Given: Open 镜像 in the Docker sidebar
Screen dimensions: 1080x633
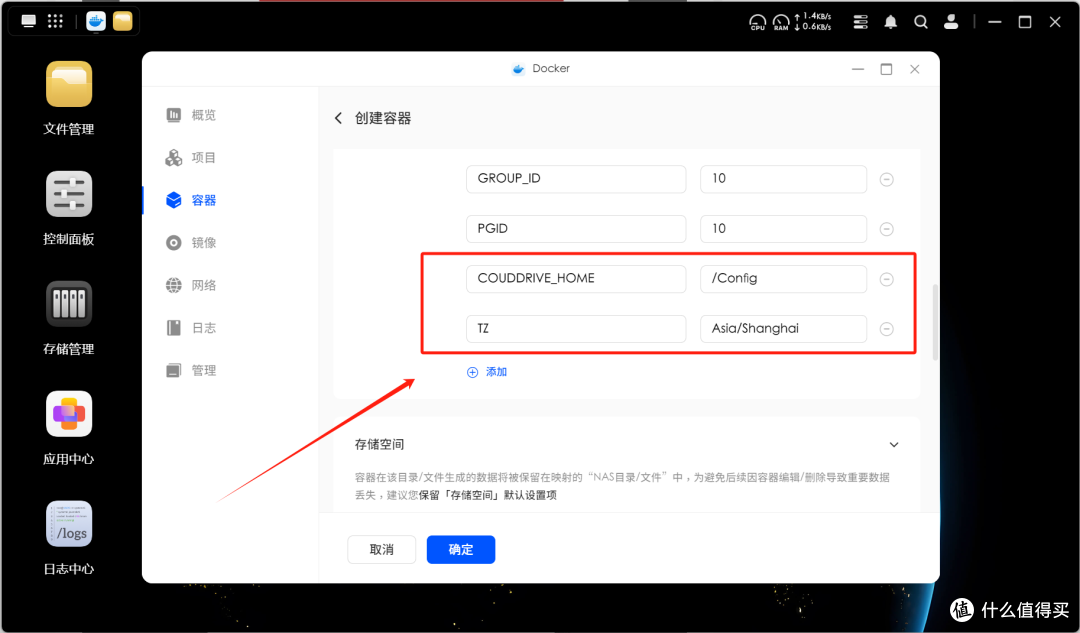Looking at the screenshot, I should point(191,242).
